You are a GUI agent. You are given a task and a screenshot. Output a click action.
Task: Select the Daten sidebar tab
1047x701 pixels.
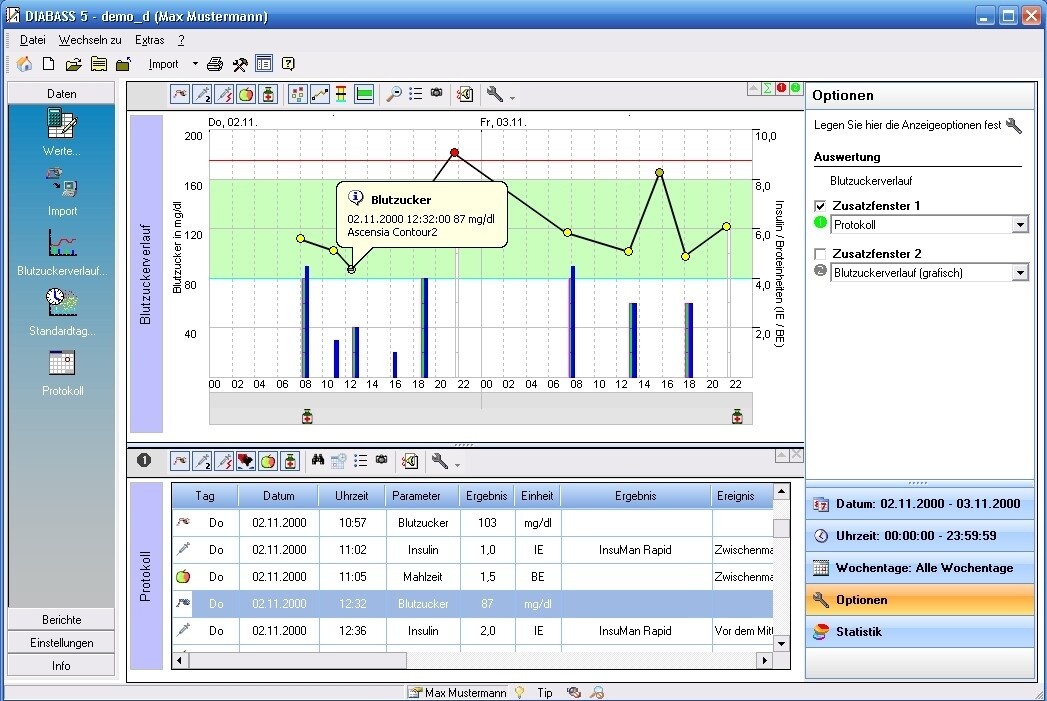point(61,93)
